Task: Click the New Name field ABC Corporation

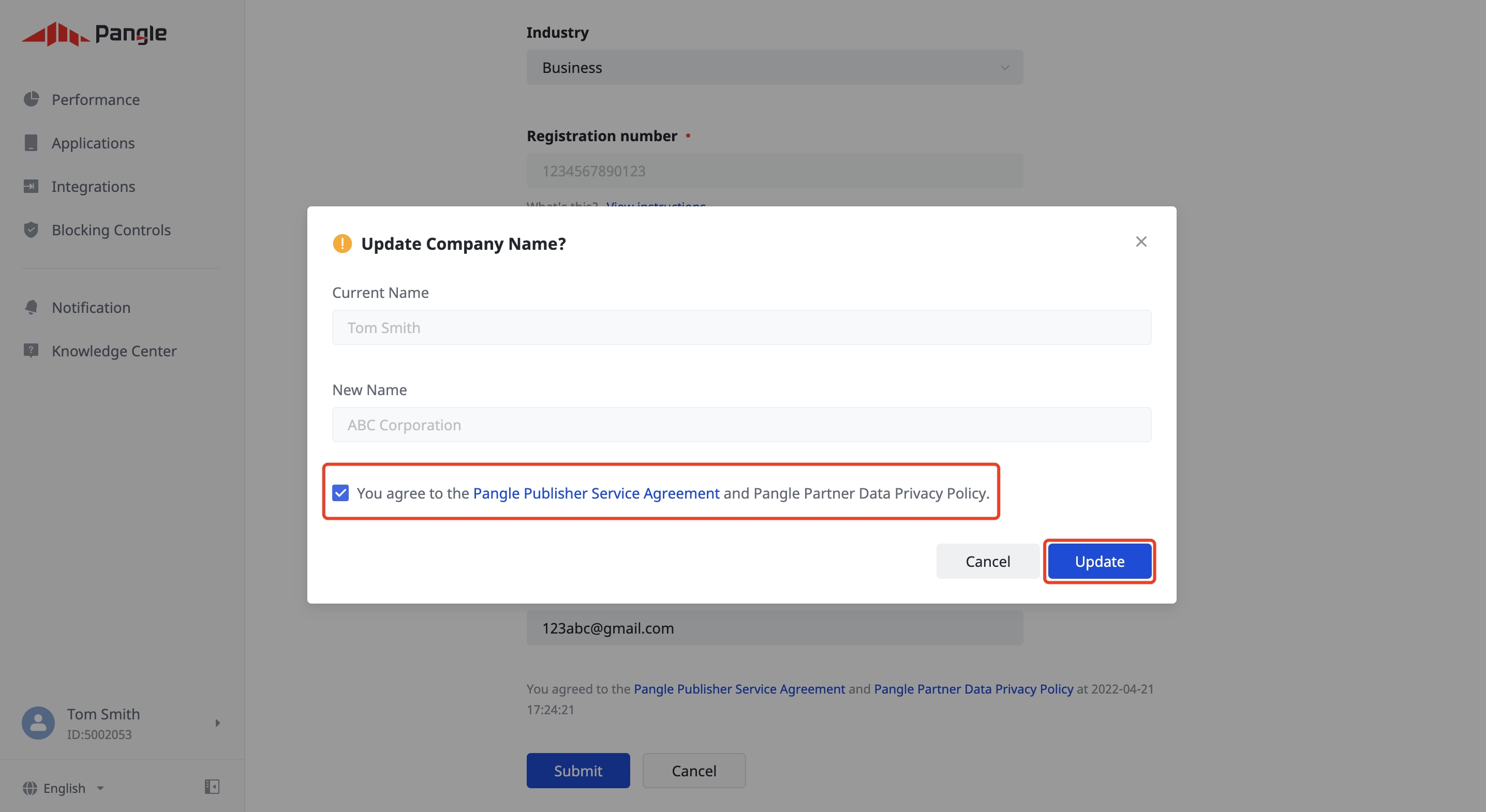Action: [741, 425]
